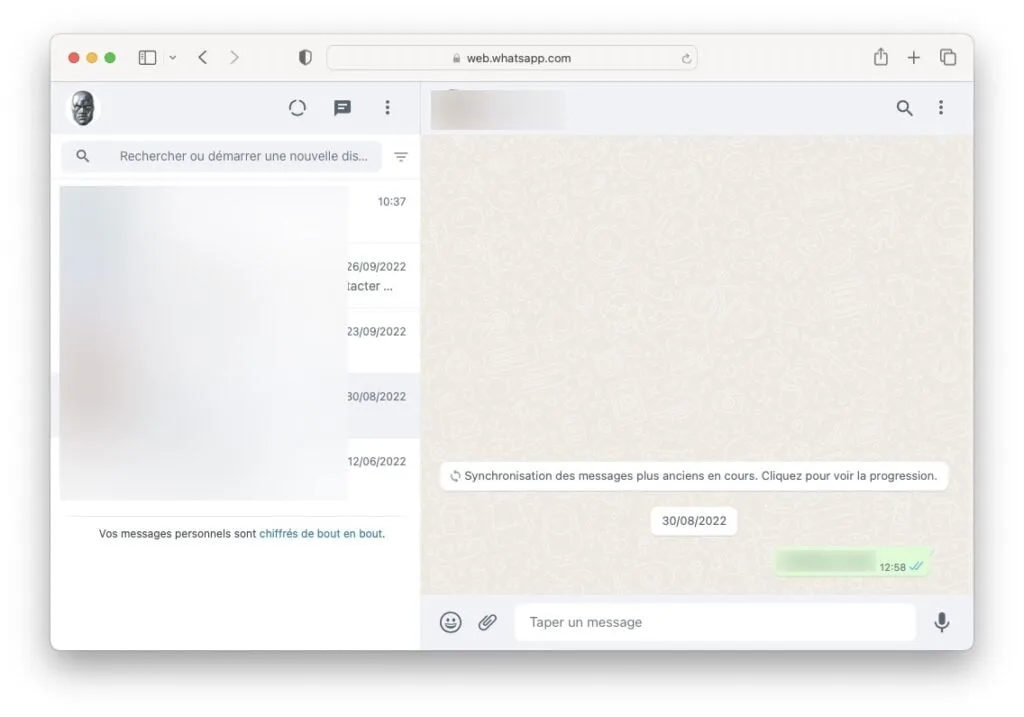Viewport: 1024px width, 717px height.
Task: Open the emoji picker
Action: 450,622
